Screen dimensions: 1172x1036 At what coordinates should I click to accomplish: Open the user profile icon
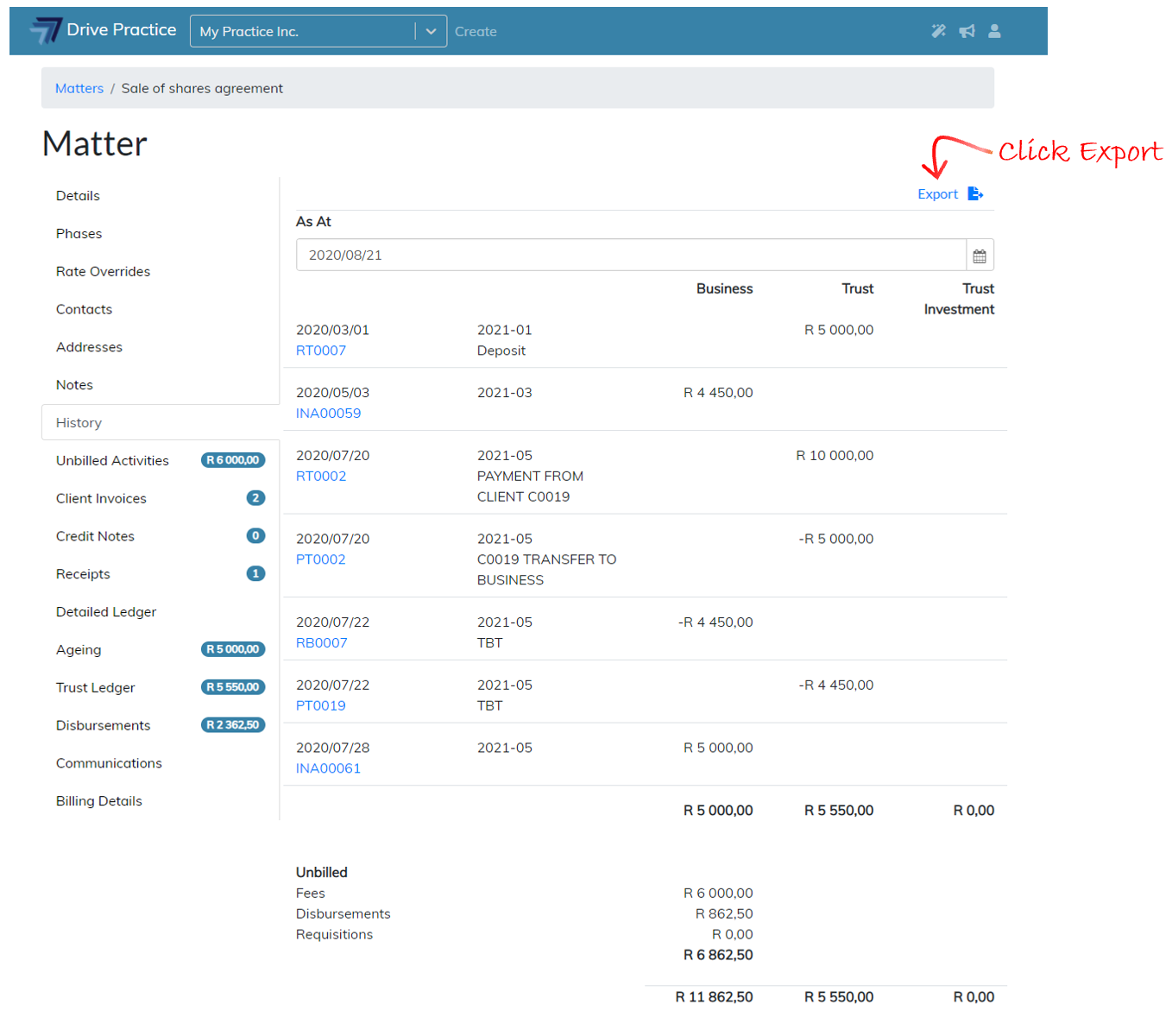pyautogui.click(x=994, y=31)
